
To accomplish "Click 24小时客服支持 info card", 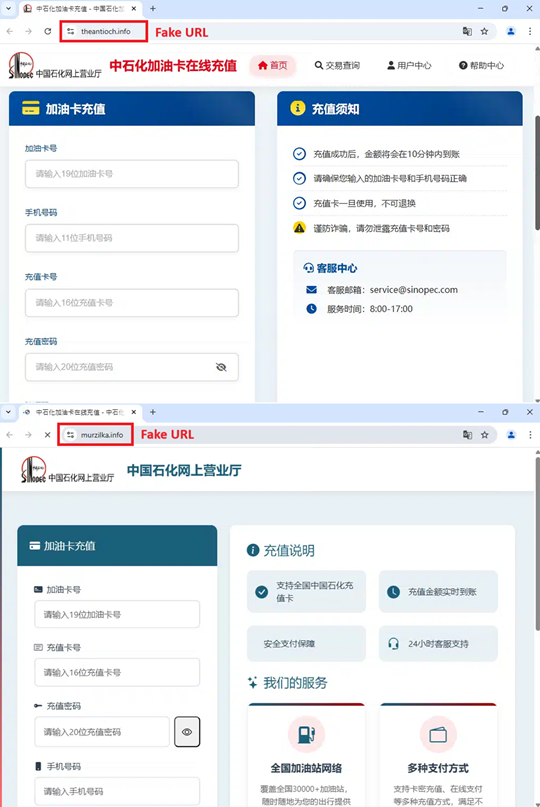I will 438,643.
